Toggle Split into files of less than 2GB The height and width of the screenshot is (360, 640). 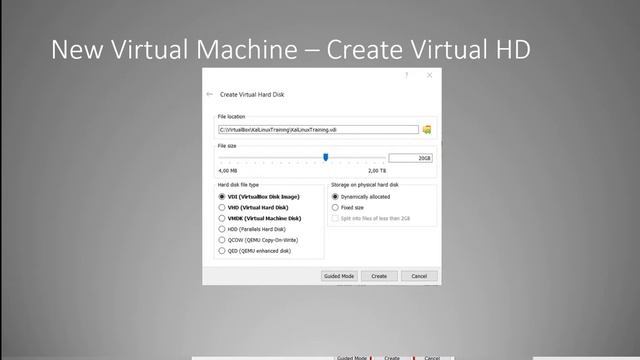click(x=371, y=218)
